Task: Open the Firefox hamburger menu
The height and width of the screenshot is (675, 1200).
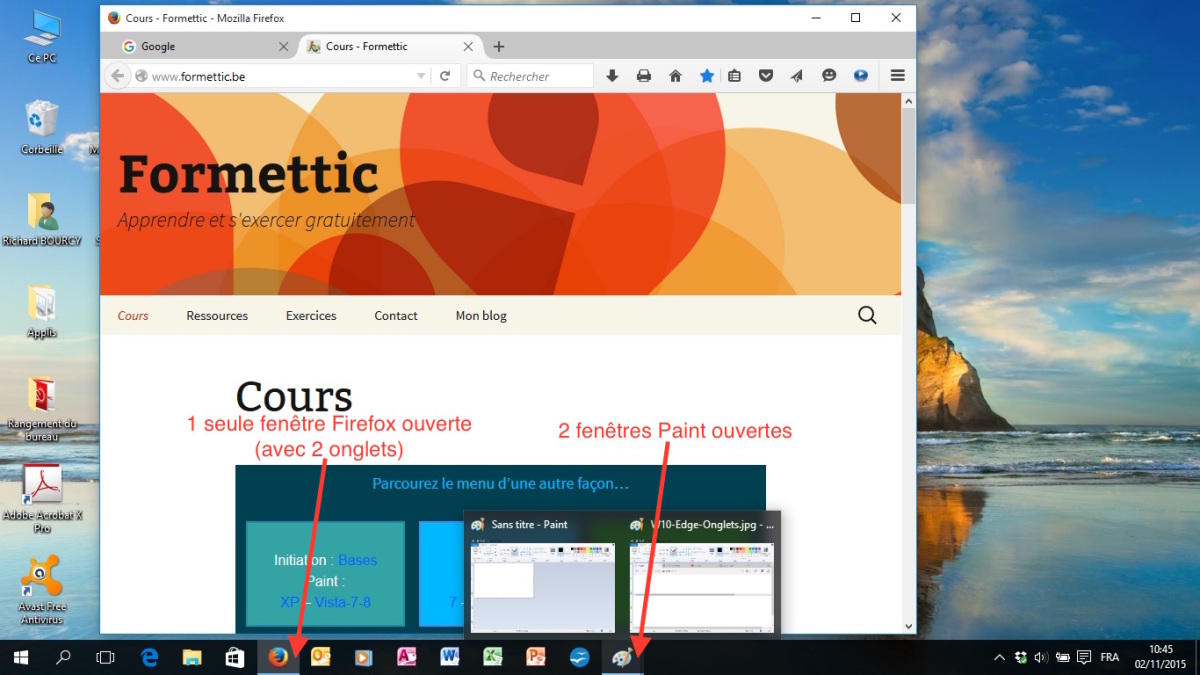Action: (897, 76)
